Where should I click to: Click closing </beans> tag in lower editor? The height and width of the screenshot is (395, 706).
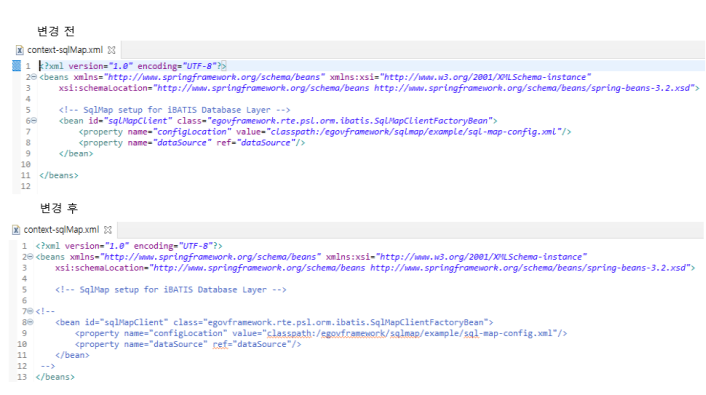pyautogui.click(x=55, y=377)
